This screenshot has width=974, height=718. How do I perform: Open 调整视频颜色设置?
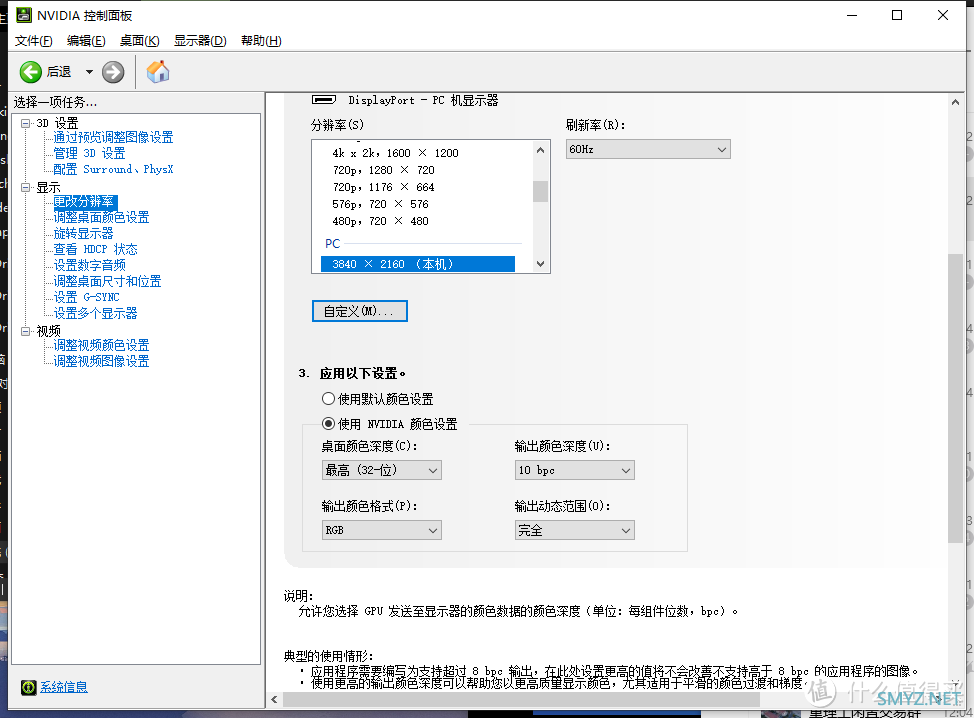pos(101,345)
